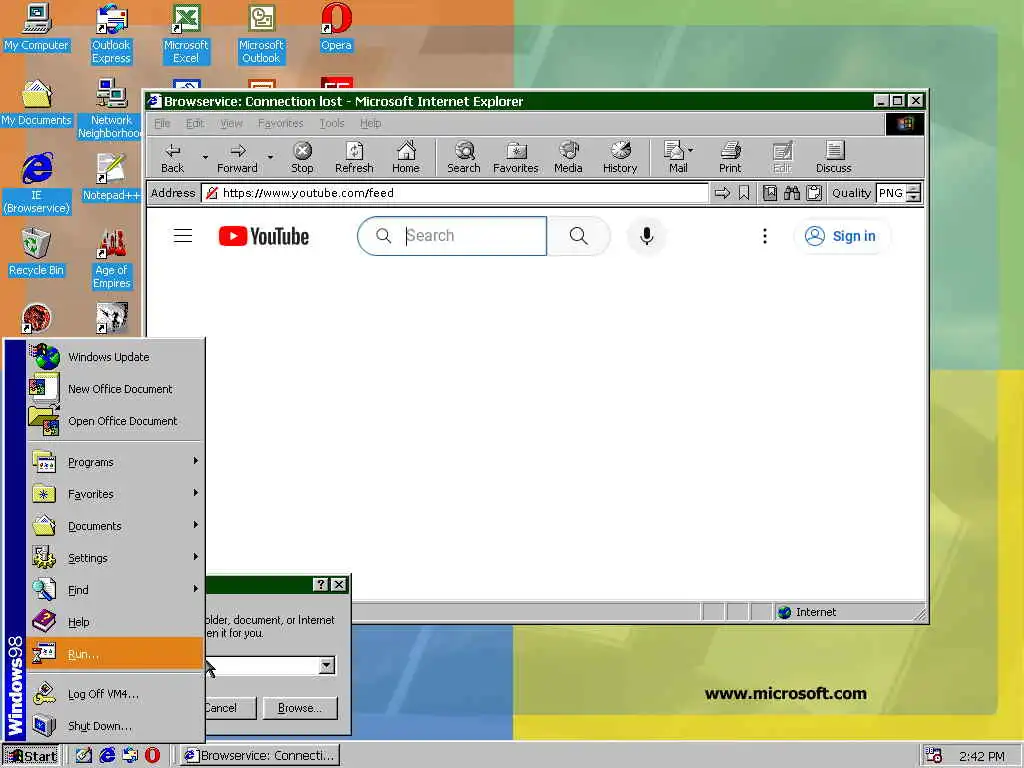This screenshot has height=768, width=1024.
Task: Click the bookmark icon beside the address bar
Action: [x=744, y=193]
